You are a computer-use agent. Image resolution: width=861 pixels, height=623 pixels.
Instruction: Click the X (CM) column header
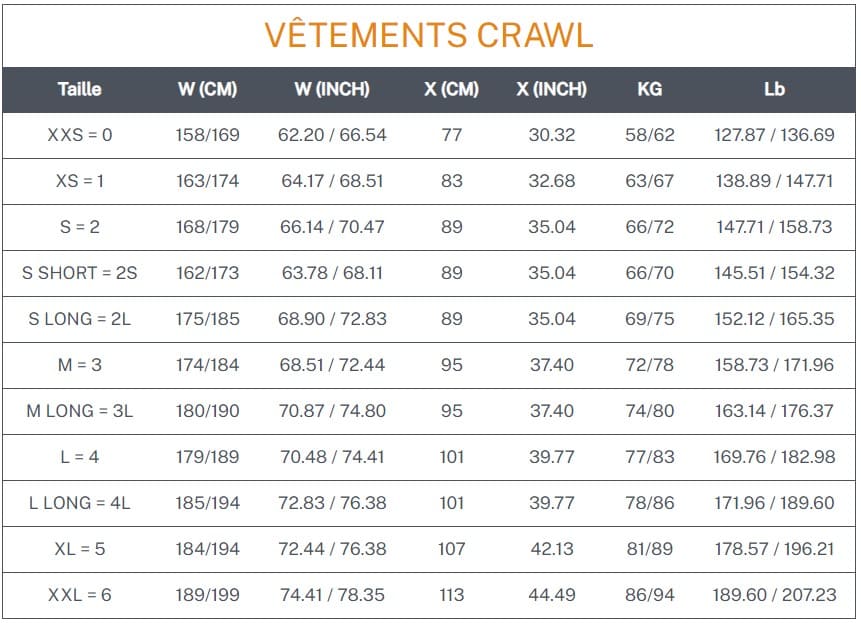pyautogui.click(x=451, y=89)
